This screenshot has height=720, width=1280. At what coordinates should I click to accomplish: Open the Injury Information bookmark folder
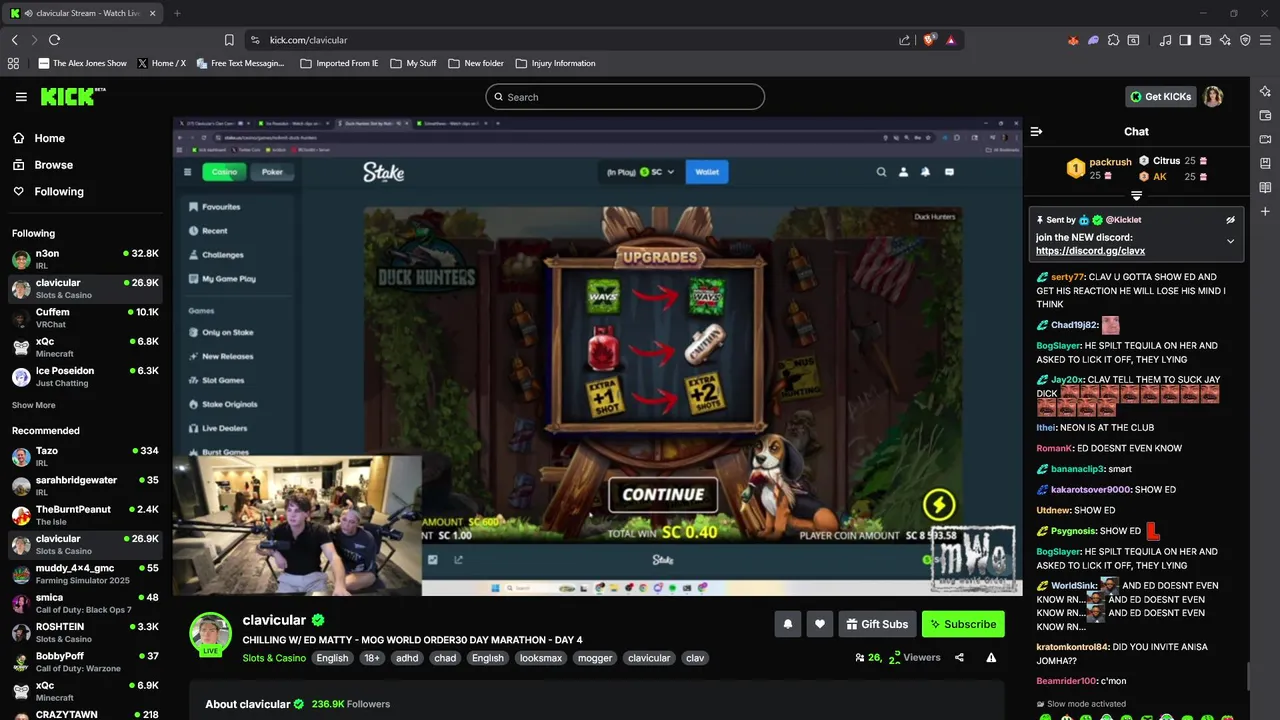coord(555,63)
